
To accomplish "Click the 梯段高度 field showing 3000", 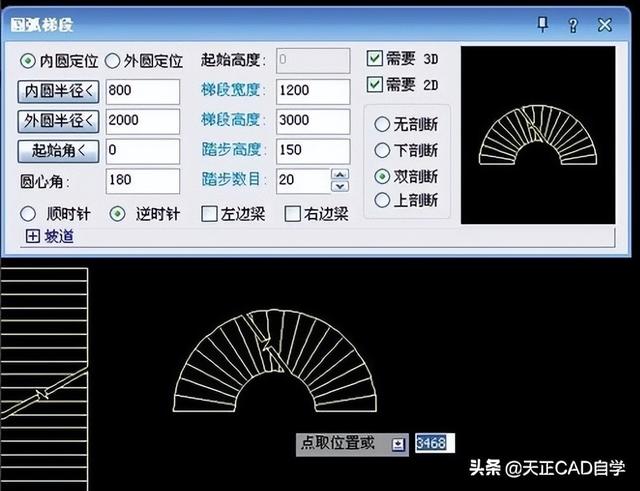I will pos(313,121).
